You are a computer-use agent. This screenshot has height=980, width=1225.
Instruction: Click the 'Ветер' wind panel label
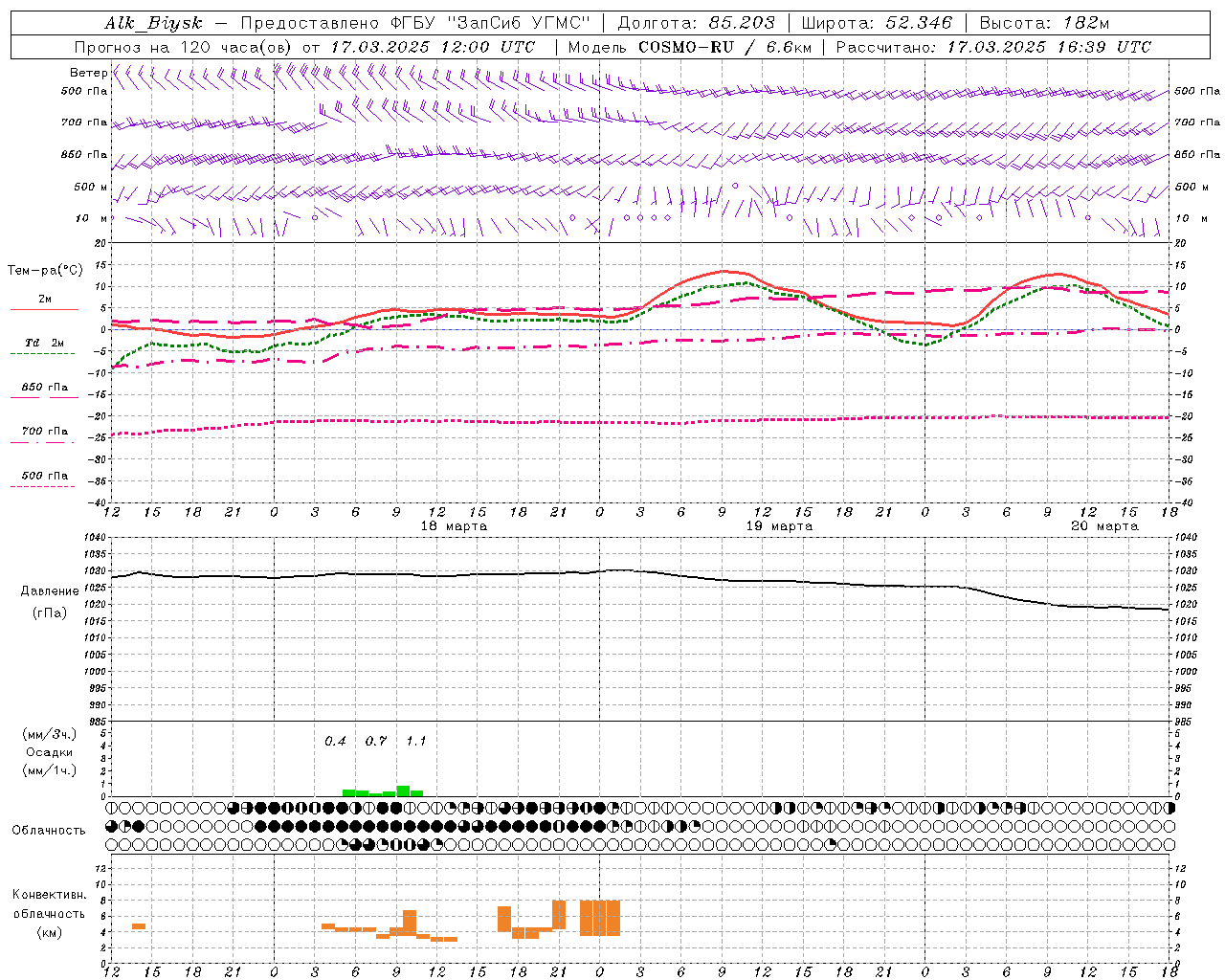tap(89, 73)
